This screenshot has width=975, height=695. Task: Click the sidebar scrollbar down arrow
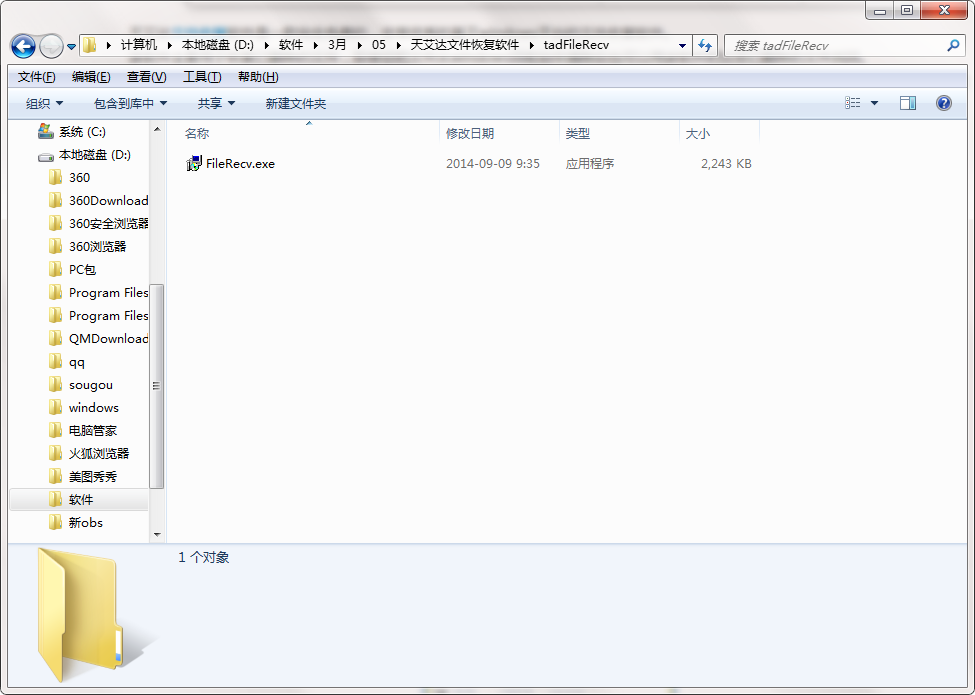pos(157,535)
